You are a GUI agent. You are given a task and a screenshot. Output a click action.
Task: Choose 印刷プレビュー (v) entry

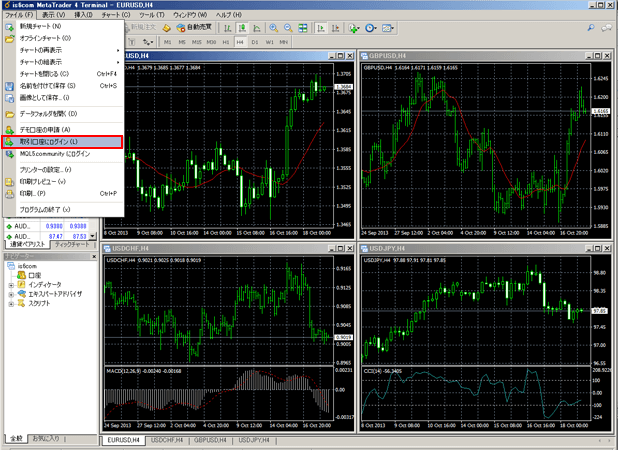click(x=63, y=182)
